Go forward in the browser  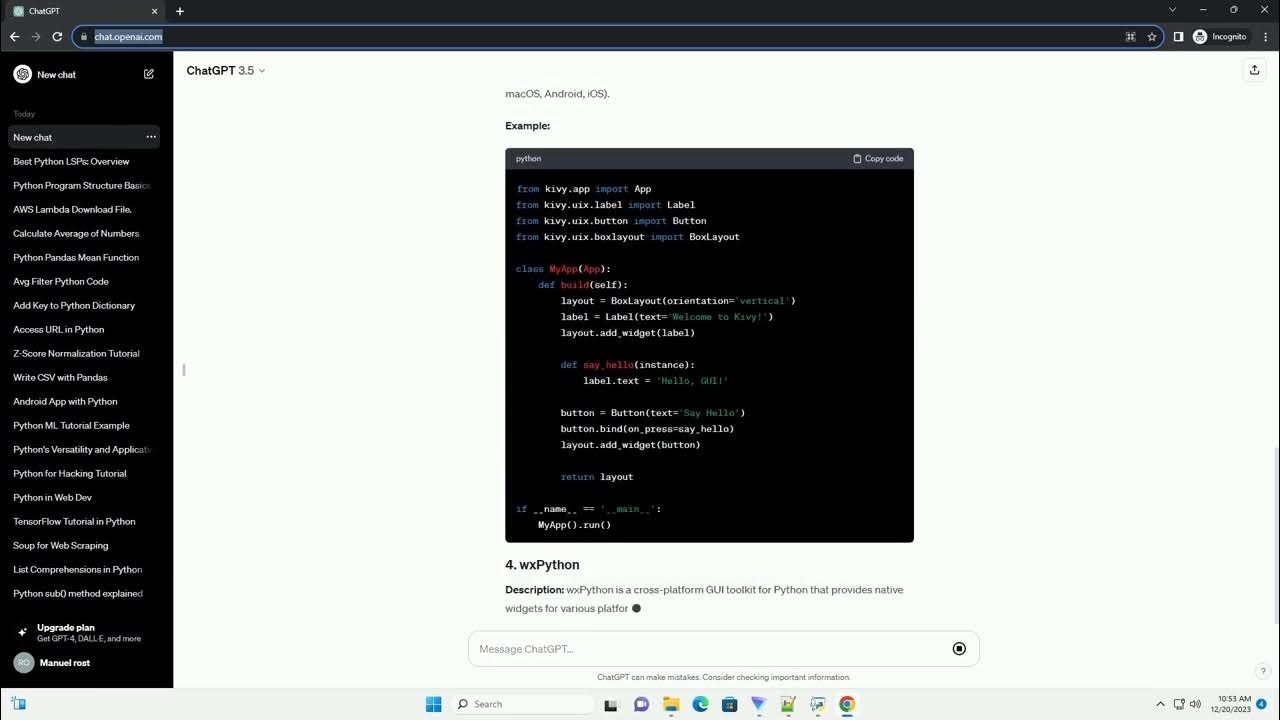click(x=36, y=36)
